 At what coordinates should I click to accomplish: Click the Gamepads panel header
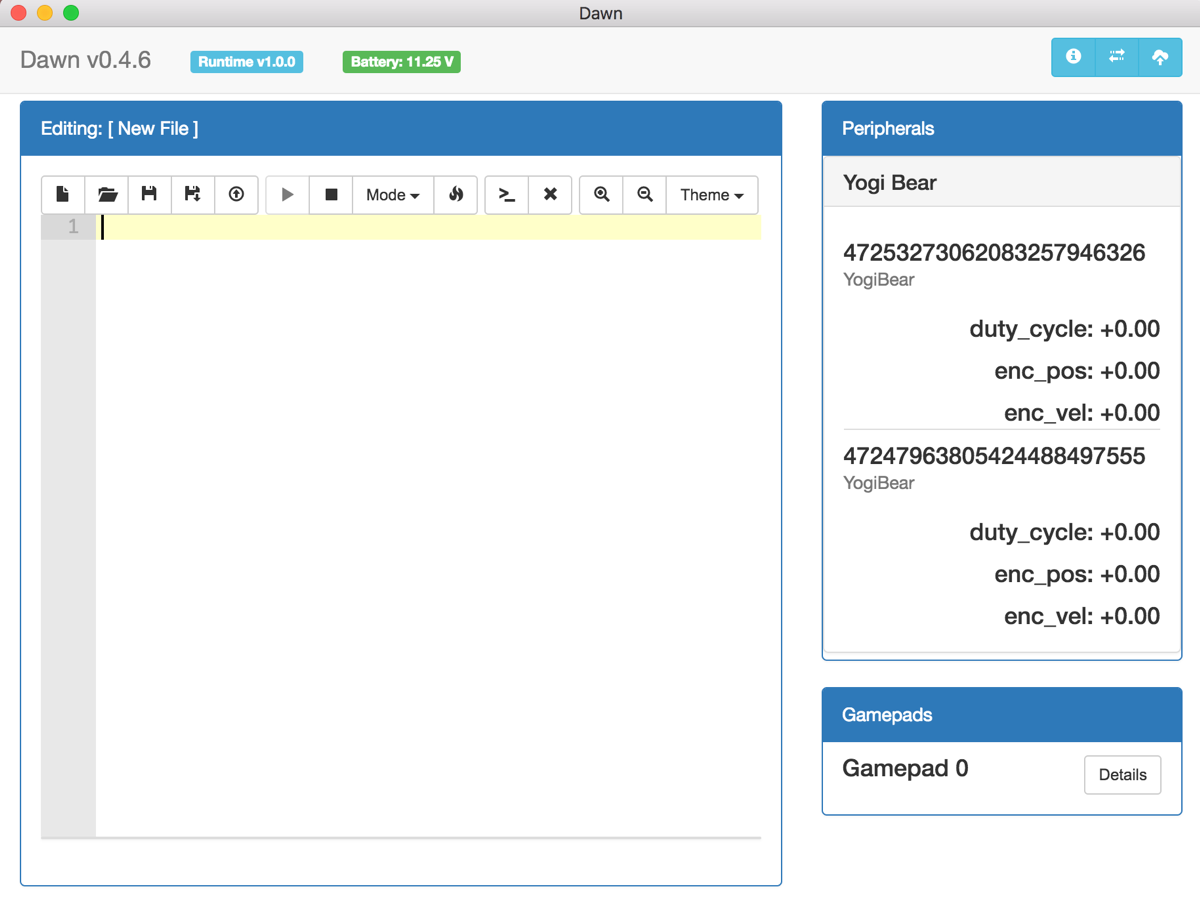pyautogui.click(x=1002, y=715)
